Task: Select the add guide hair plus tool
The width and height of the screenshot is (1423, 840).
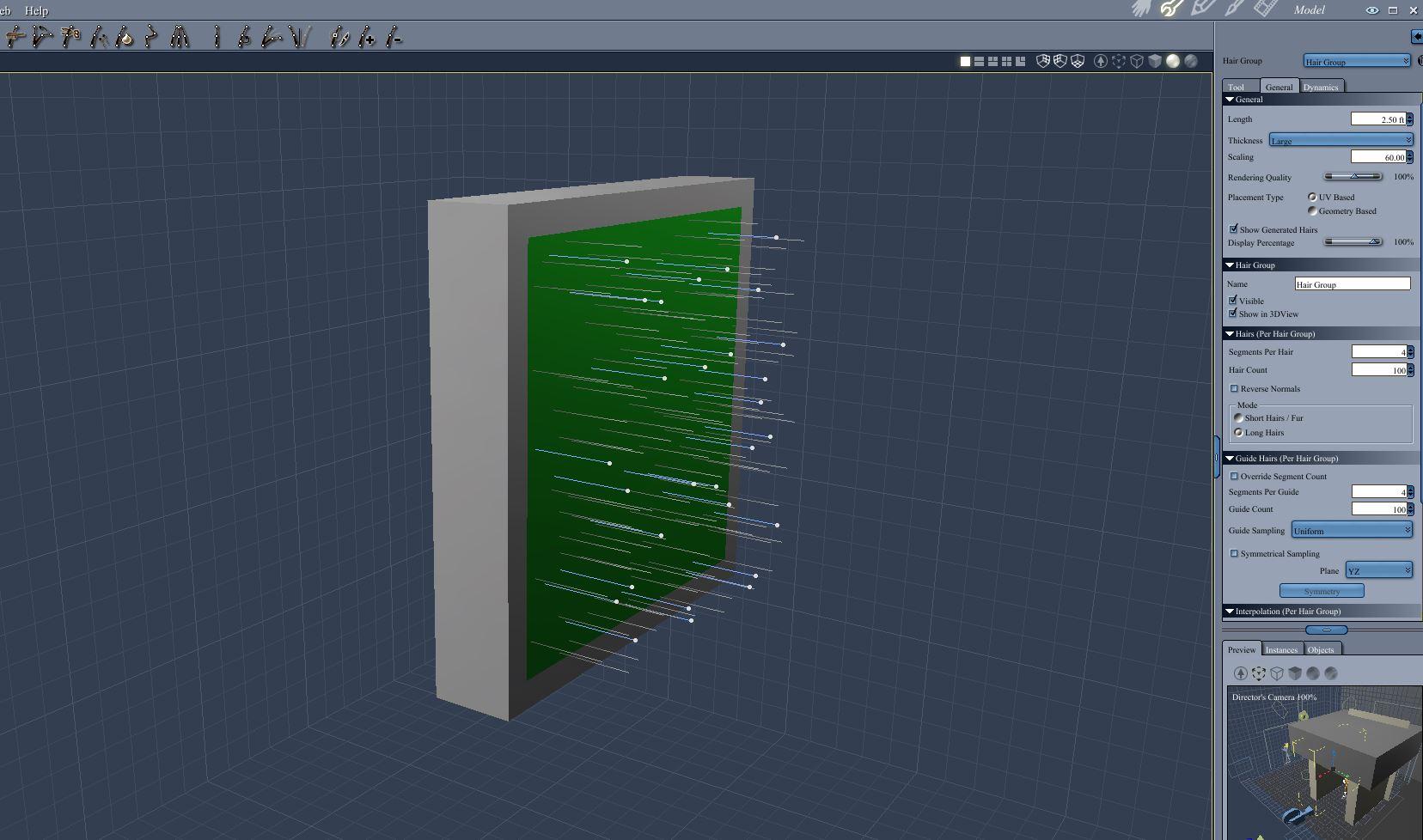Action: (367, 37)
